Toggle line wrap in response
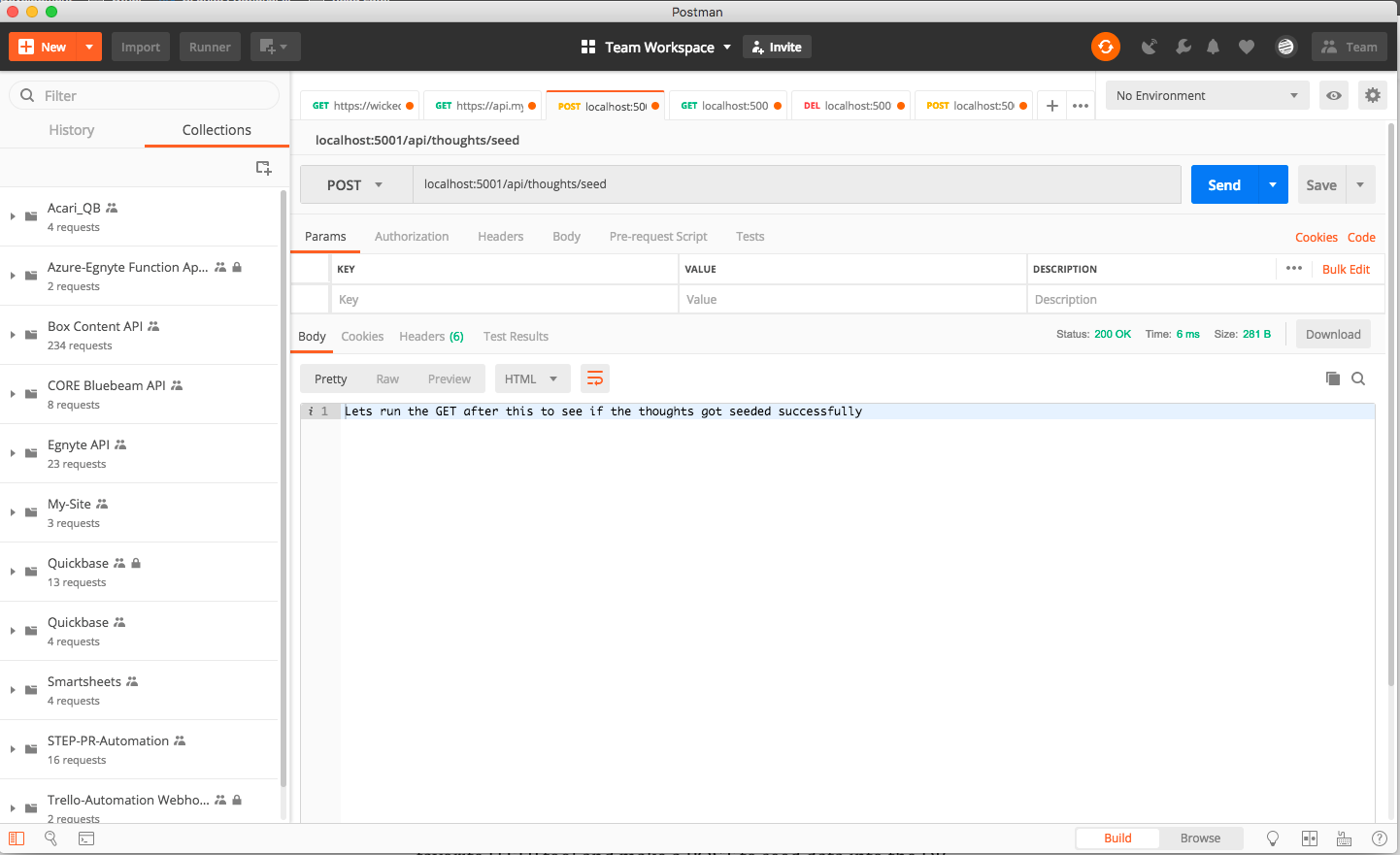Viewport: 1400px width, 855px height. pyautogui.click(x=595, y=378)
